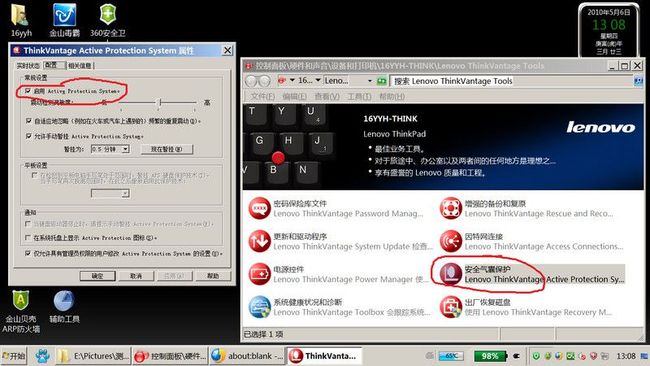Open Active Protection System airbag icon
This screenshot has height=366, width=650.
click(x=451, y=274)
